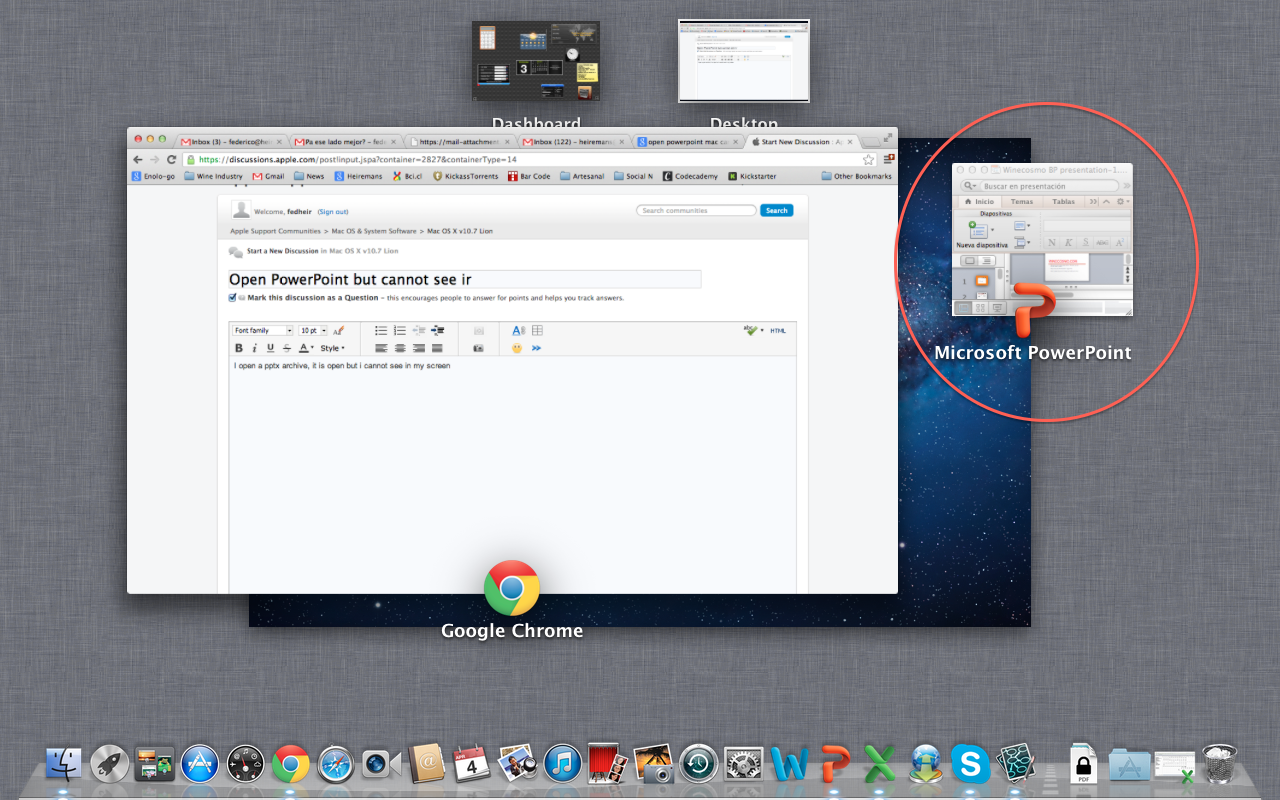Open PowerPoint ribbon gear settings menu

1122,201
